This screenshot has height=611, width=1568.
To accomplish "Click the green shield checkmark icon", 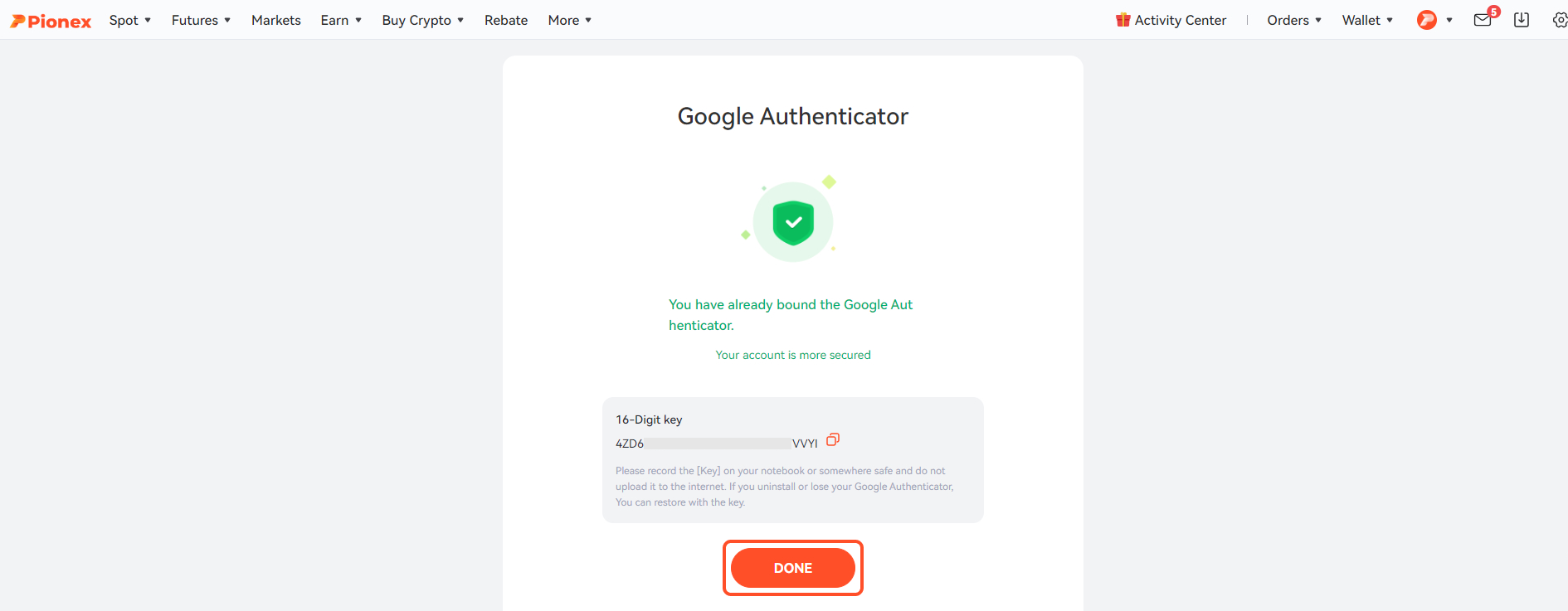I will [793, 222].
